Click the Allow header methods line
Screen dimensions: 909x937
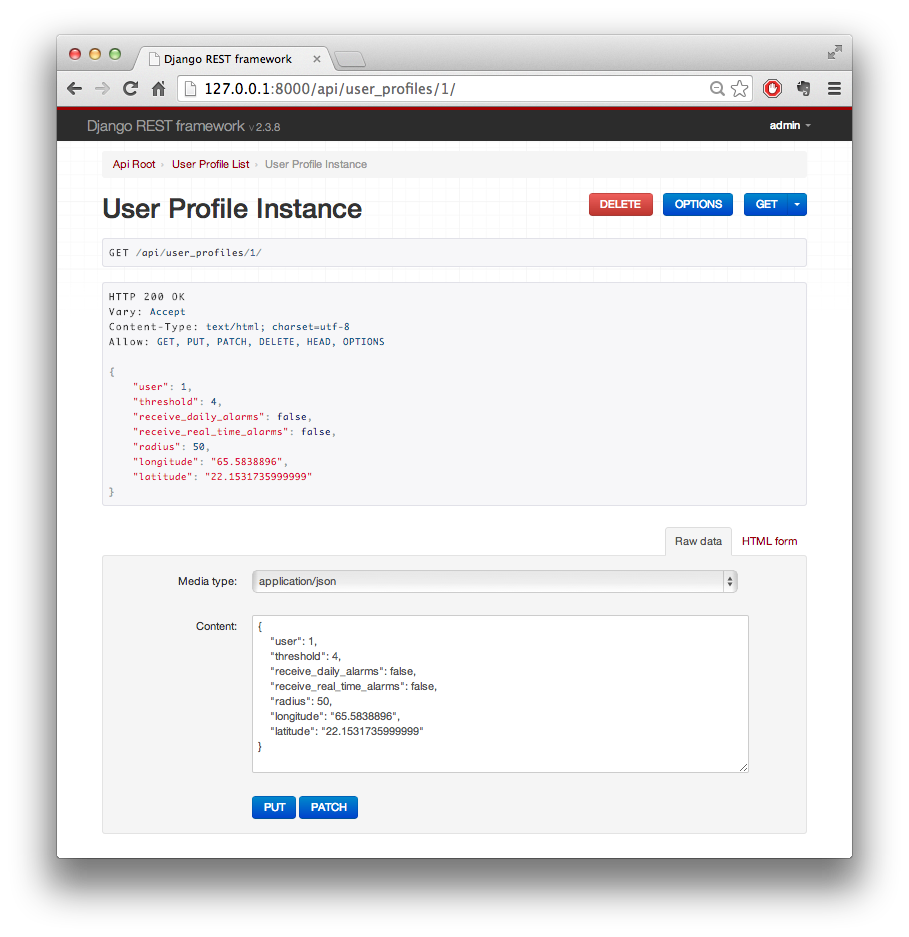click(x=247, y=342)
